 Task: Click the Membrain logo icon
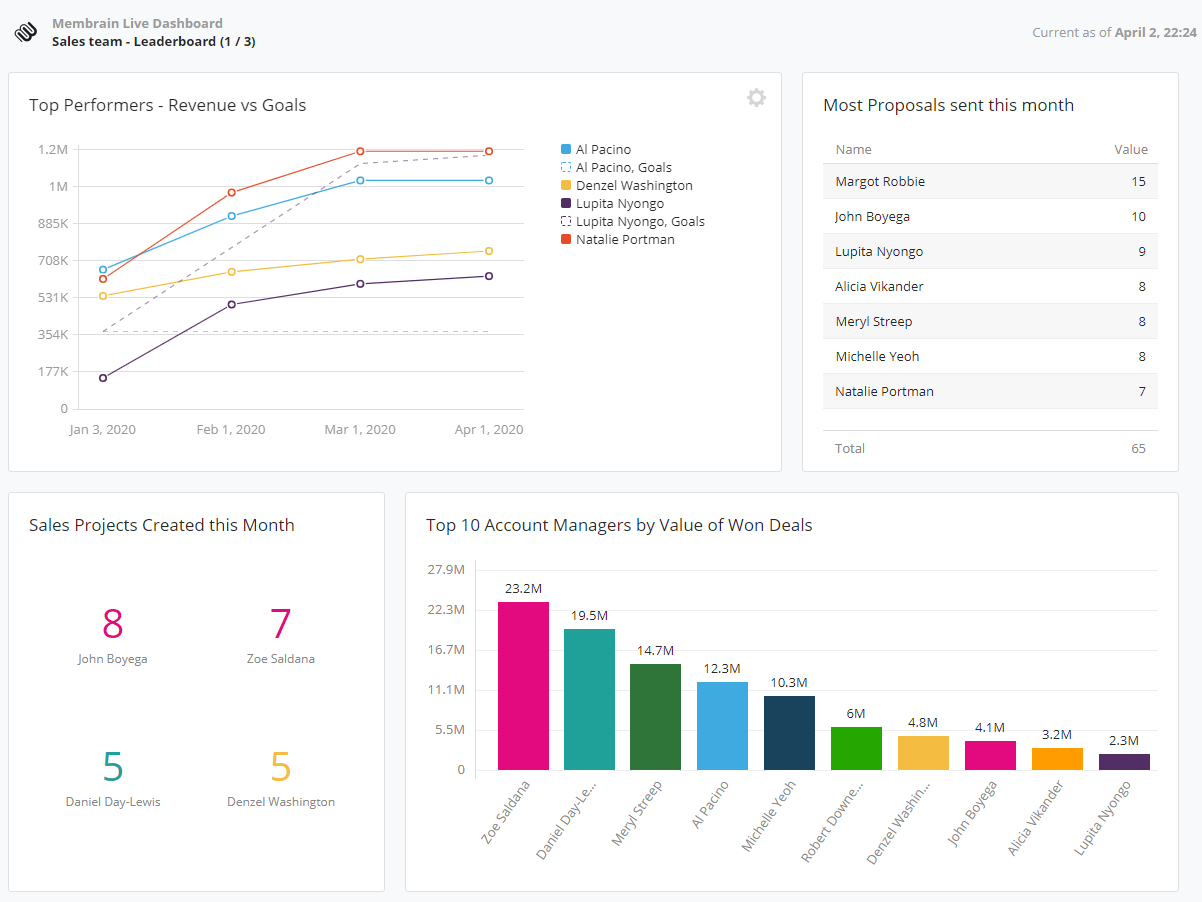tap(24, 31)
